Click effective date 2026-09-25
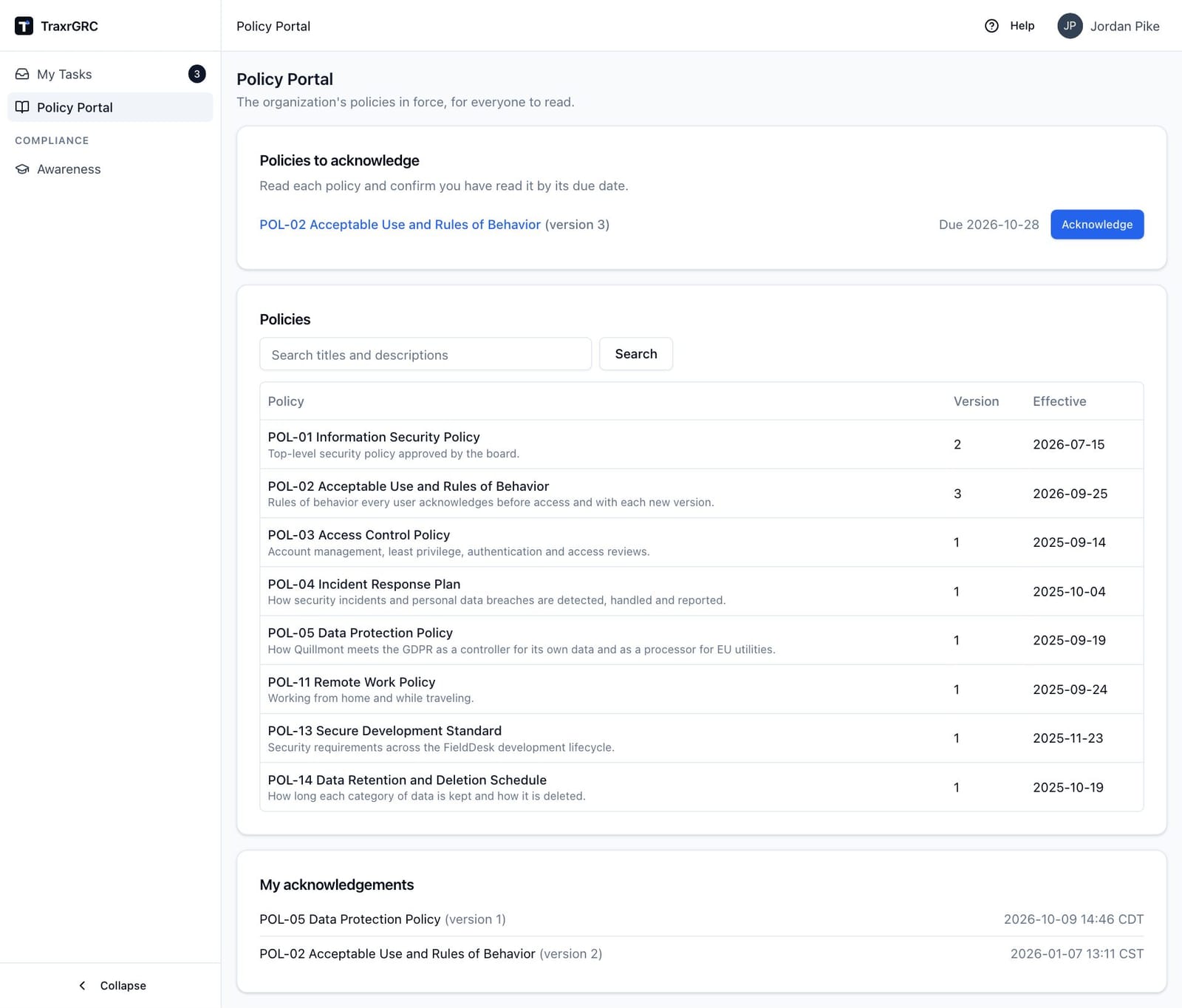Image resolution: width=1182 pixels, height=1008 pixels. 1070,494
